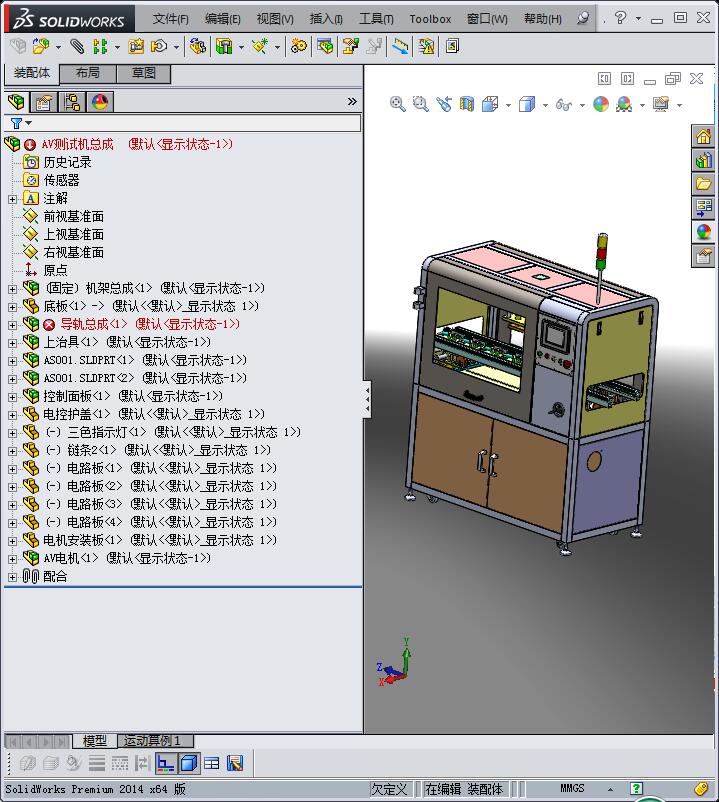Click the MMGS units status entry
The width and height of the screenshot is (719, 802).
[572, 788]
